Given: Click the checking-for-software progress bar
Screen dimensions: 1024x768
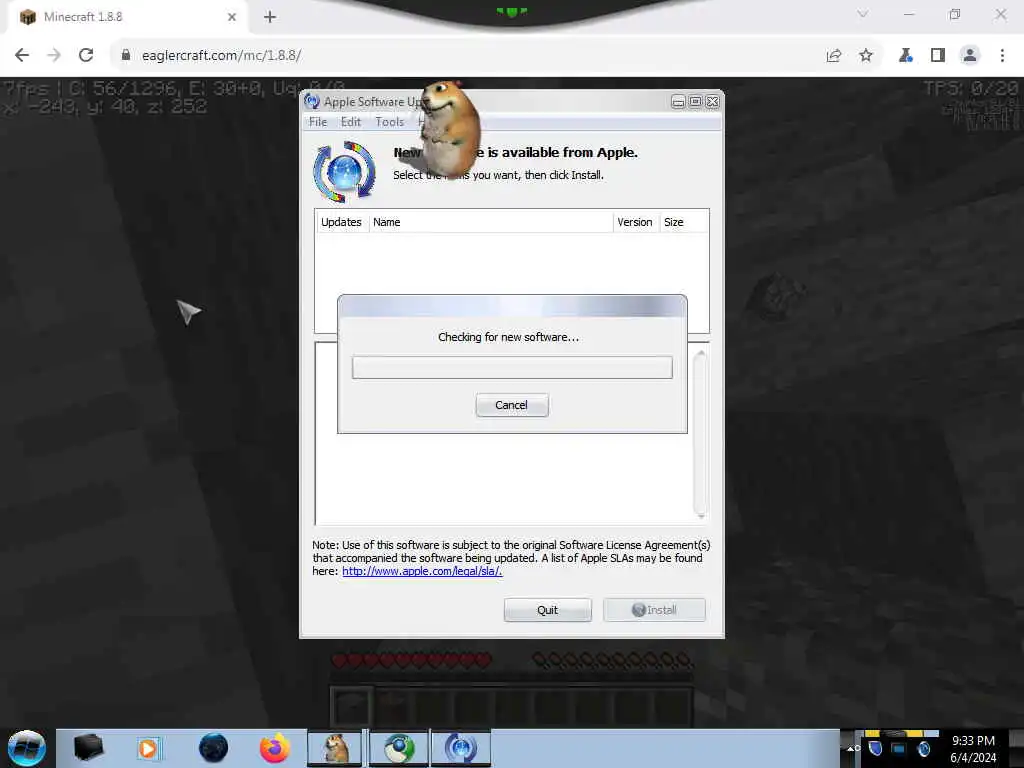Looking at the screenshot, I should 512,367.
